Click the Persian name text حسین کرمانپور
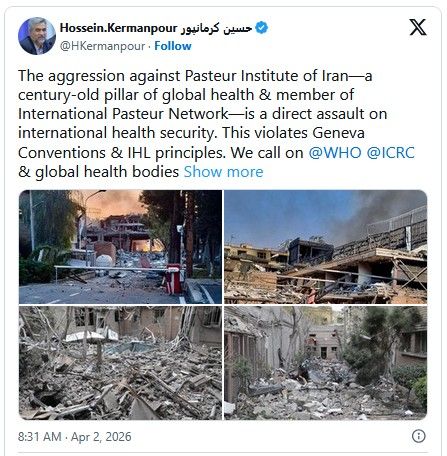447x456 pixels. click(x=217, y=28)
